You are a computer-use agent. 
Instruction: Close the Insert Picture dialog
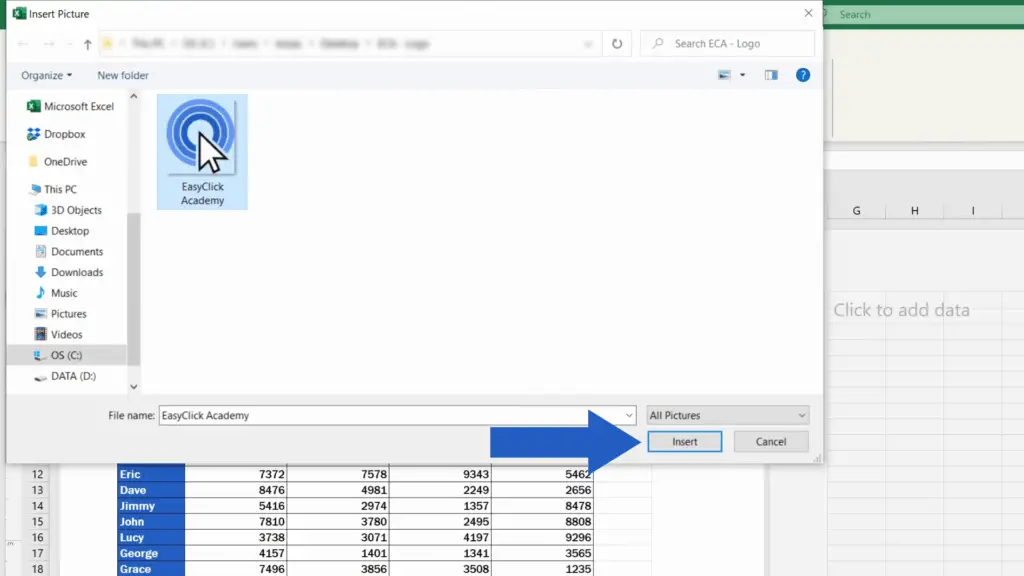(808, 13)
